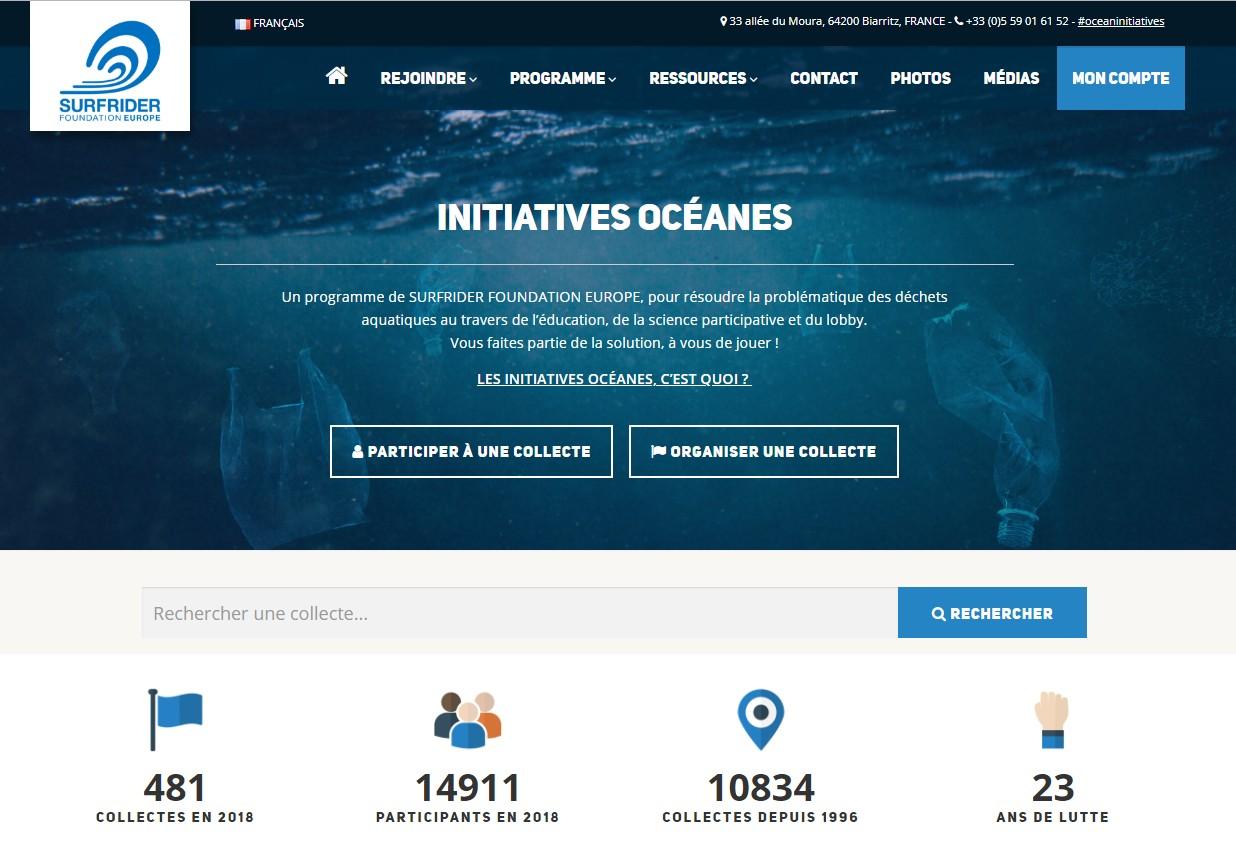
Task: Go to the Photos page
Action: (920, 78)
